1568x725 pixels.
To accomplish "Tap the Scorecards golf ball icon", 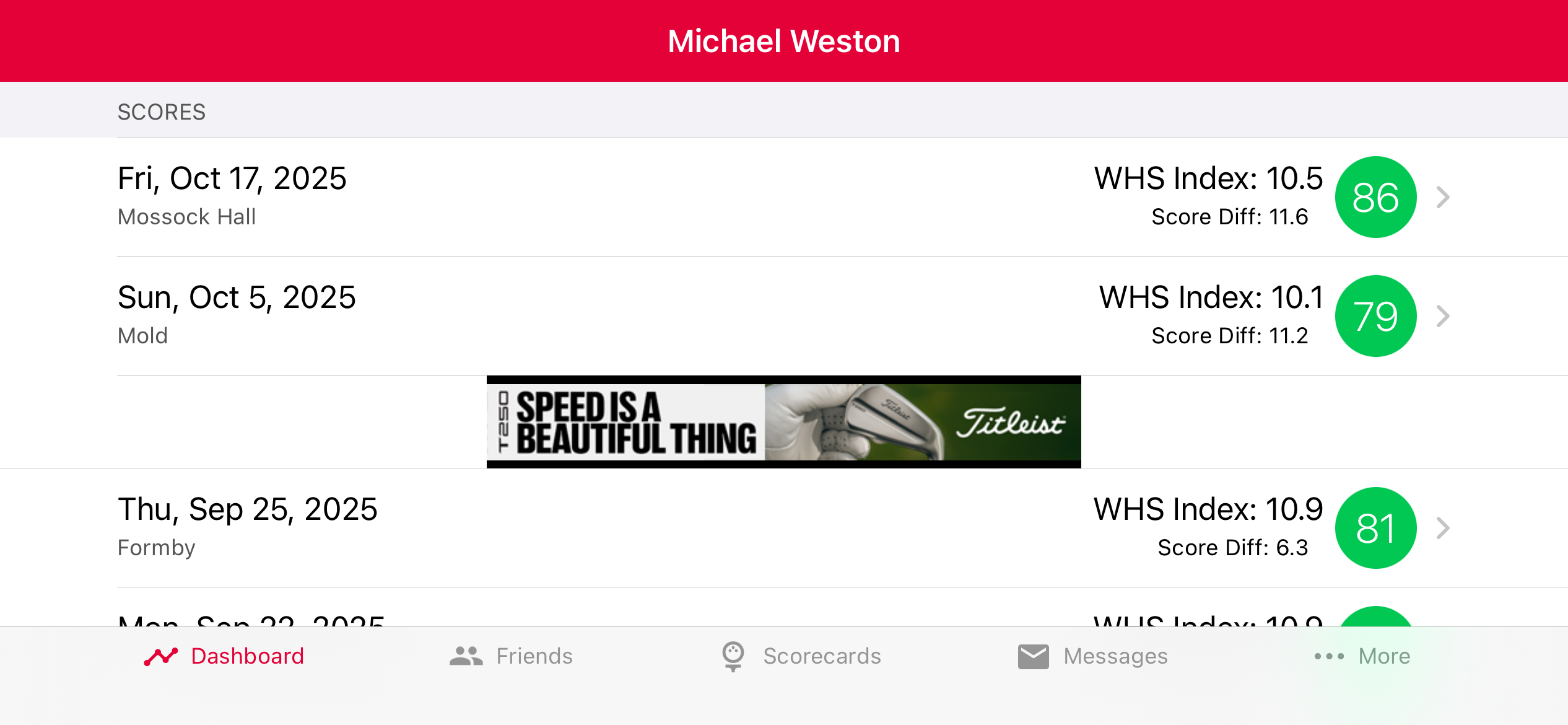I will click(x=733, y=656).
